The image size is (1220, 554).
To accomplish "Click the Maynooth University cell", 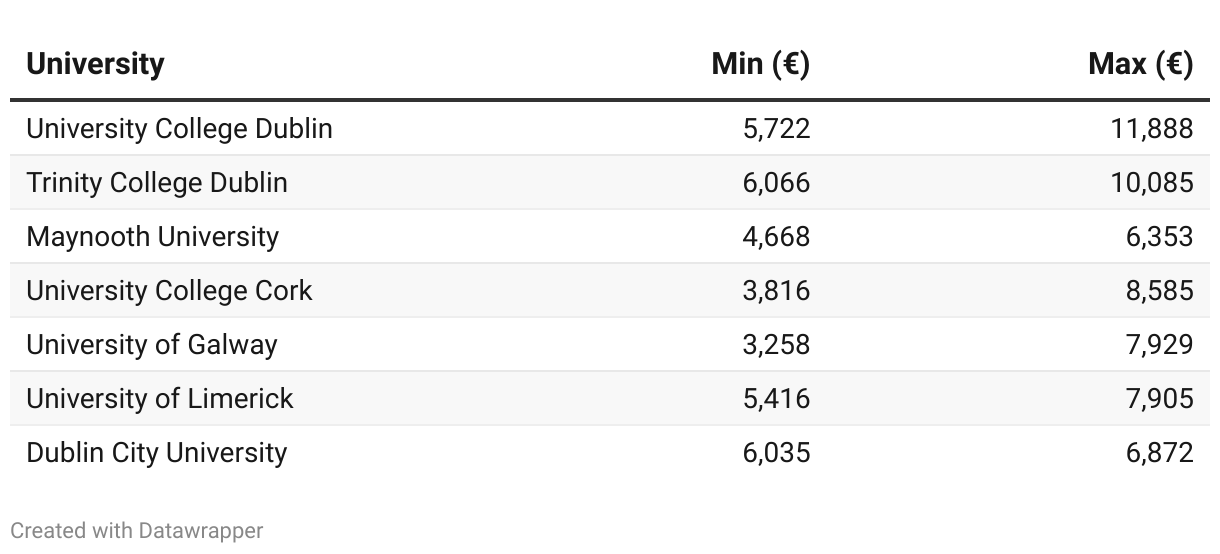I will [153, 237].
